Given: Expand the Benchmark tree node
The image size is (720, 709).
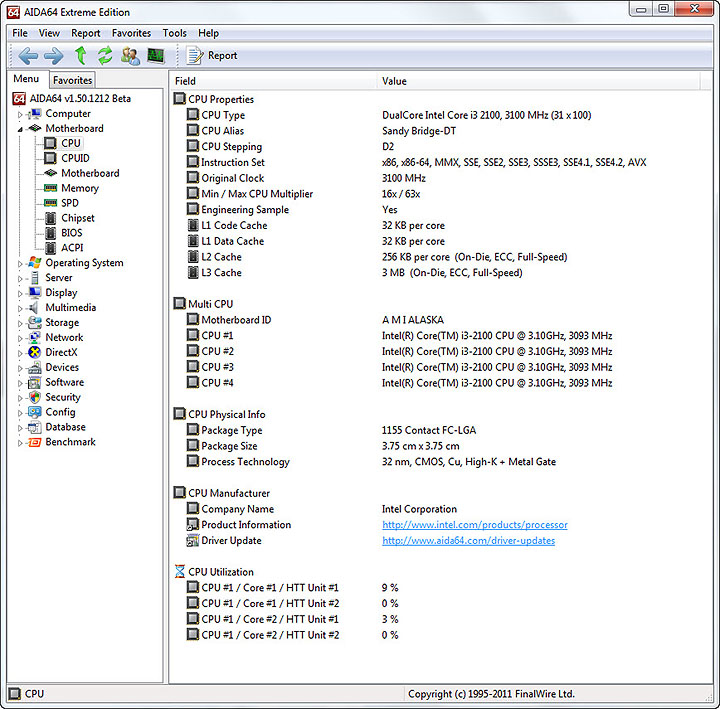Looking at the screenshot, I should coord(20,443).
